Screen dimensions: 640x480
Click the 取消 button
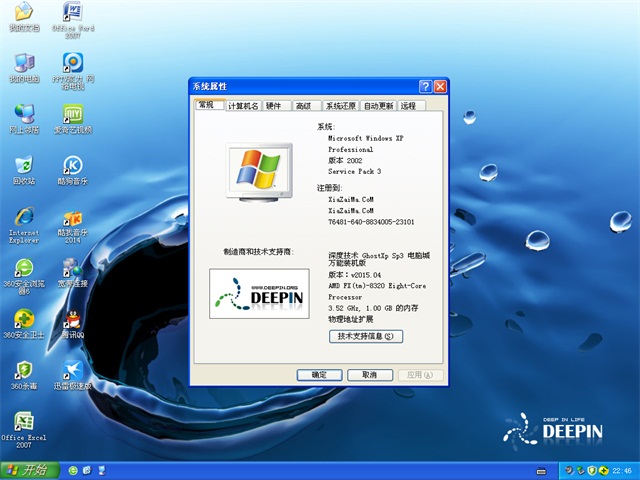pyautogui.click(x=369, y=374)
